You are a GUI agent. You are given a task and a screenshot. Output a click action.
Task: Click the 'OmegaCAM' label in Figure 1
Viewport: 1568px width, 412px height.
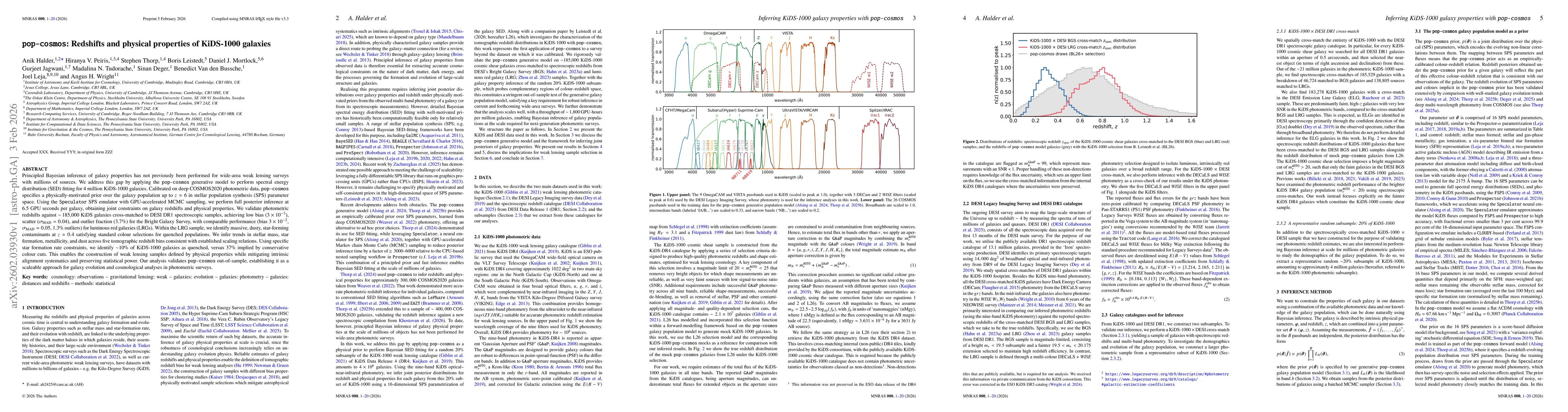tap(714, 33)
